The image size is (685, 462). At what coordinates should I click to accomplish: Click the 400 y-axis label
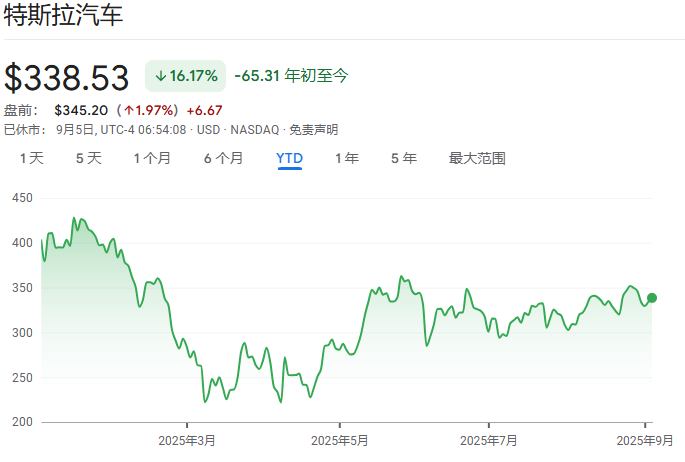pyautogui.click(x=22, y=243)
